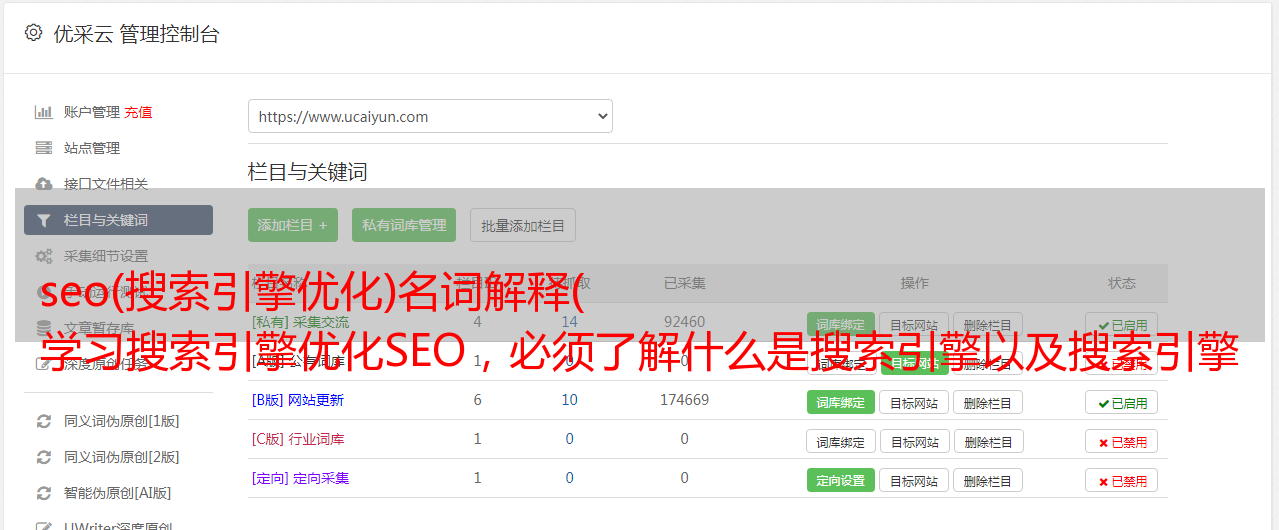Click the value 10 in 网站更新 row

pyautogui.click(x=569, y=400)
